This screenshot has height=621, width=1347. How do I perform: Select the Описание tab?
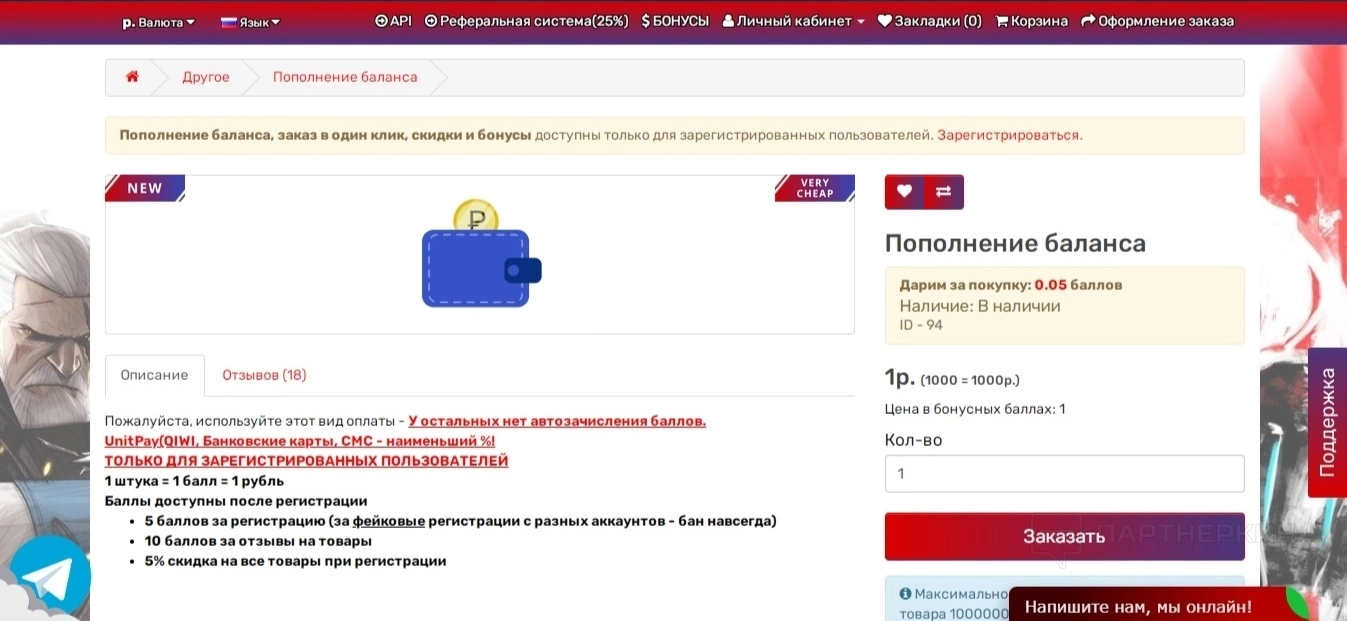tap(154, 375)
